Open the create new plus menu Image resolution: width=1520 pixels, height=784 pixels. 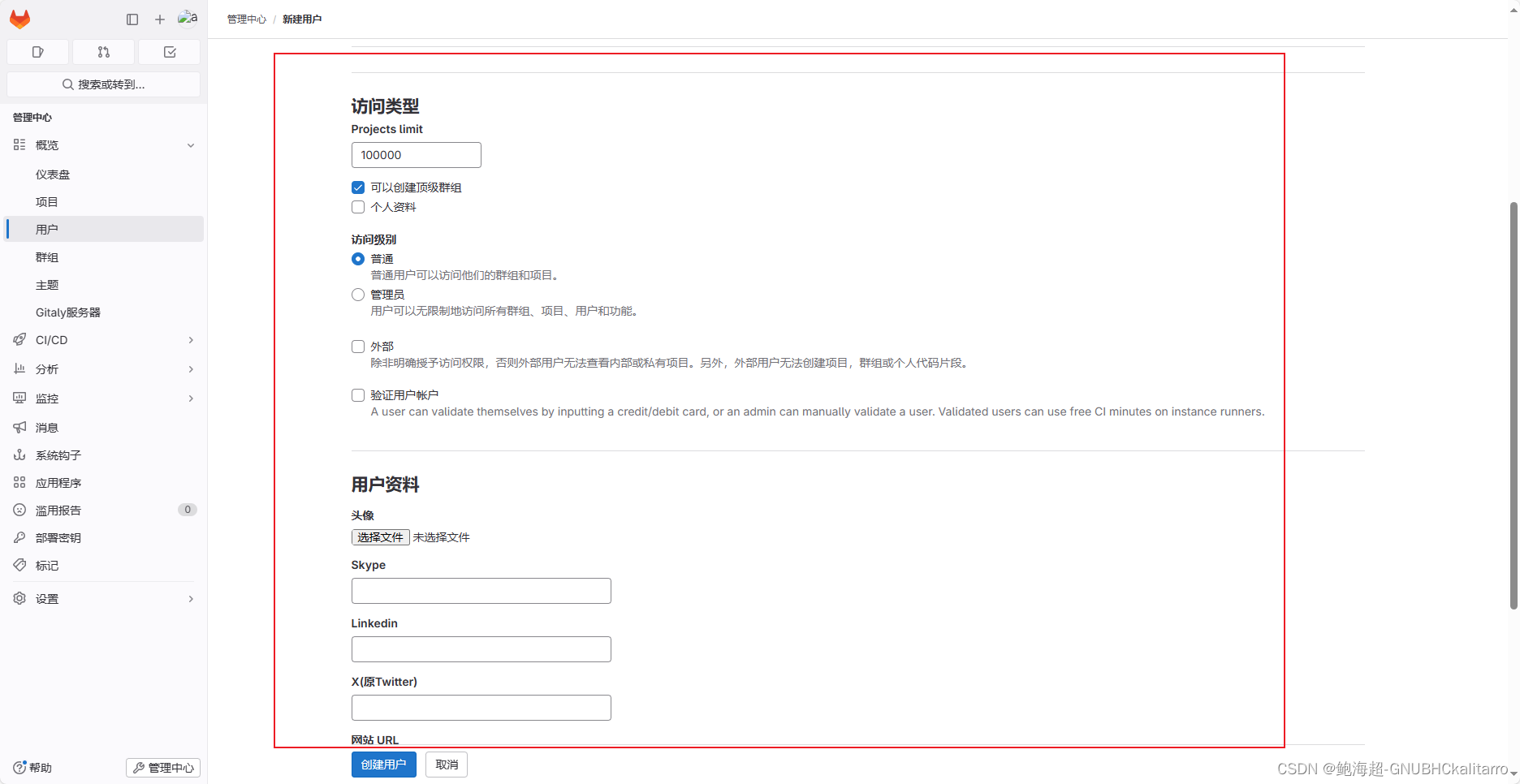pos(160,19)
